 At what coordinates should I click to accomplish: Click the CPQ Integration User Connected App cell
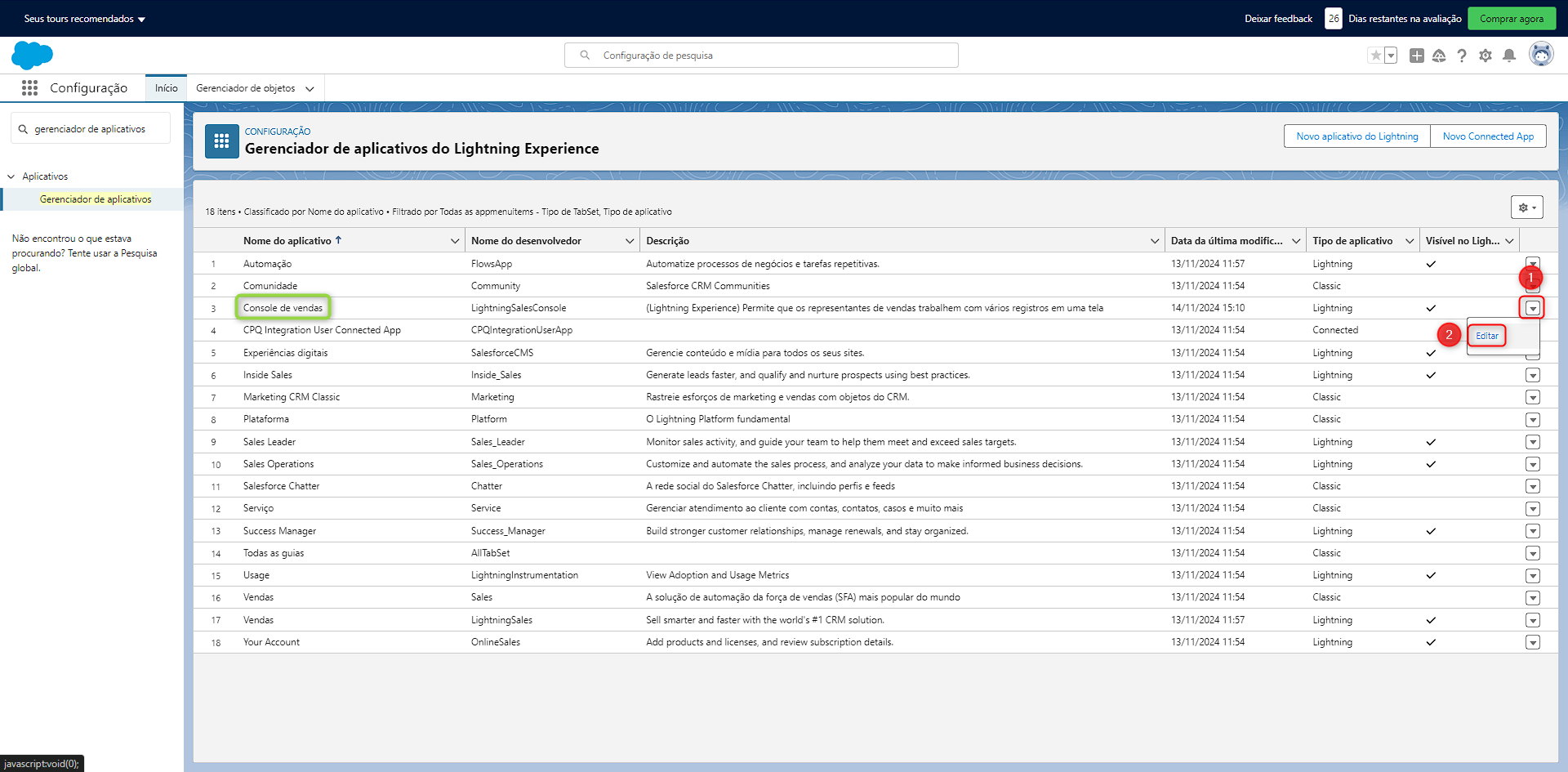coord(322,330)
